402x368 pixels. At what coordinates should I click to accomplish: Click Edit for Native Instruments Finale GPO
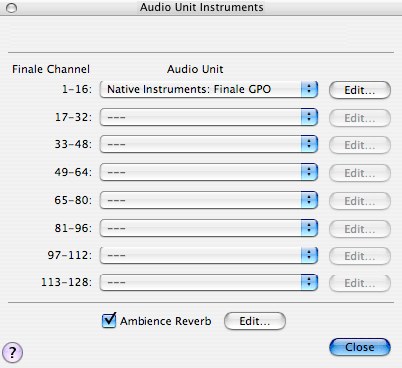coord(360,90)
